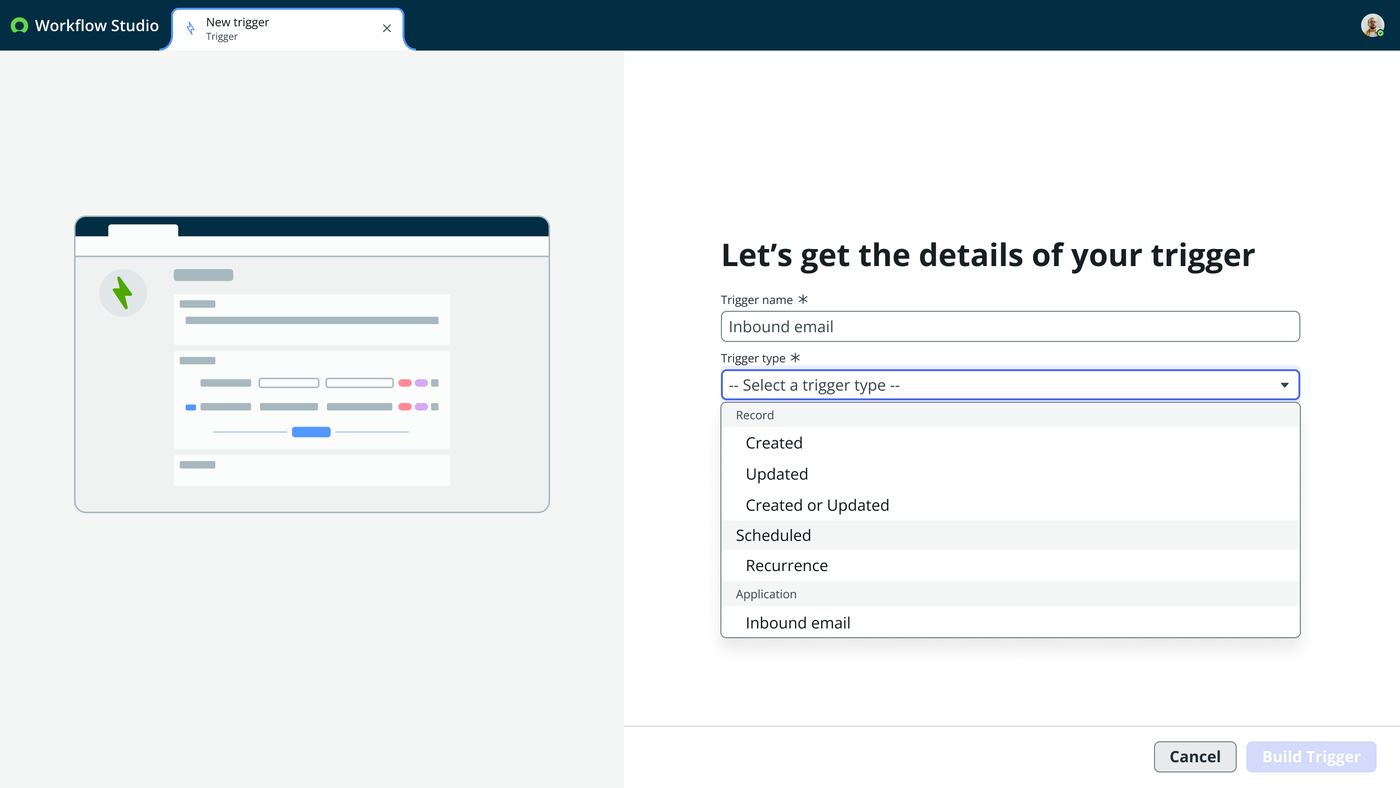Select the Created trigger option
The image size is (1400, 788).
1010,443
